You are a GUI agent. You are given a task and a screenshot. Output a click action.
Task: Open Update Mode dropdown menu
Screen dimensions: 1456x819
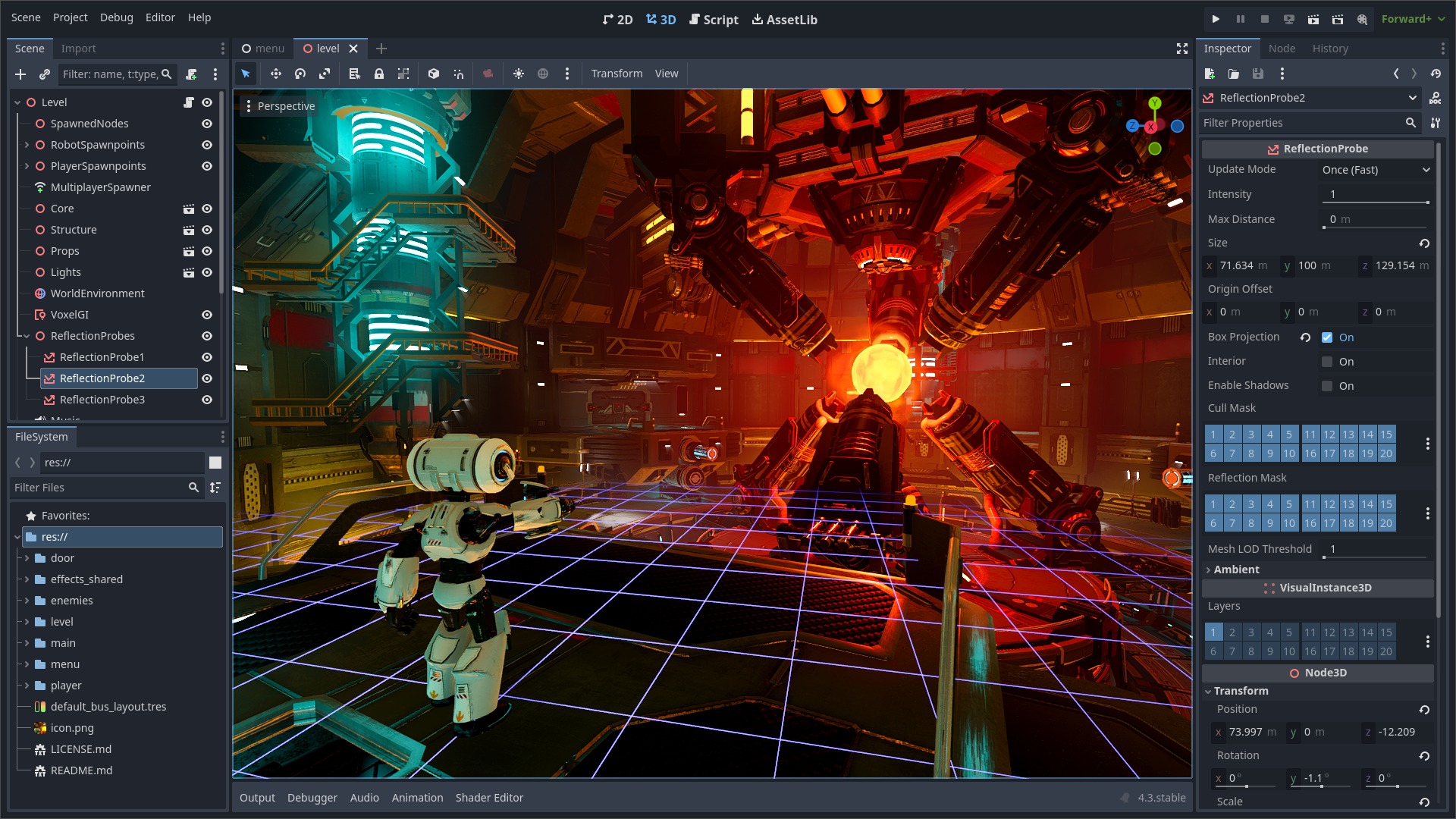tap(1376, 169)
